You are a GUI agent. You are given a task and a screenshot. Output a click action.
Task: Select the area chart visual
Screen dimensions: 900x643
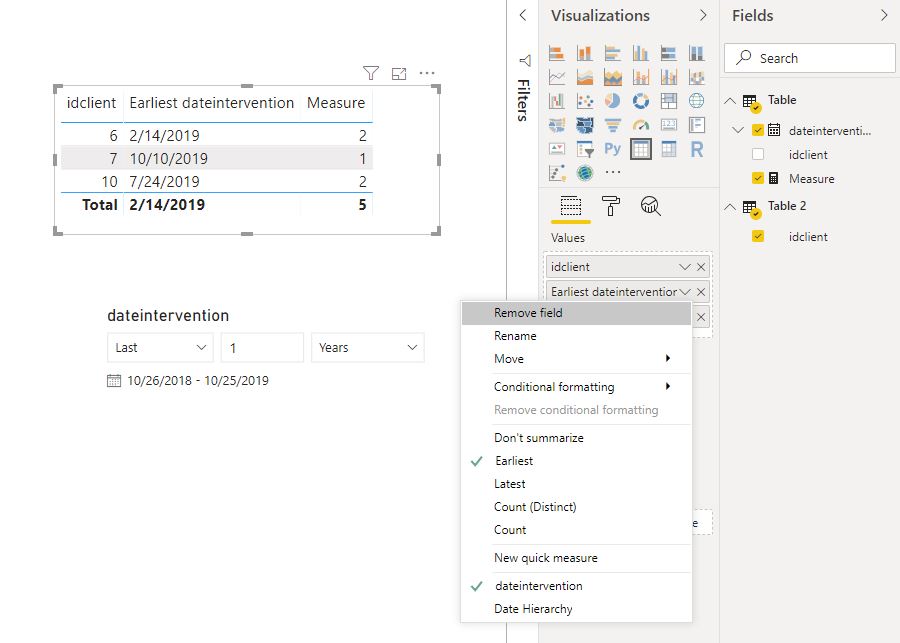click(x=585, y=77)
